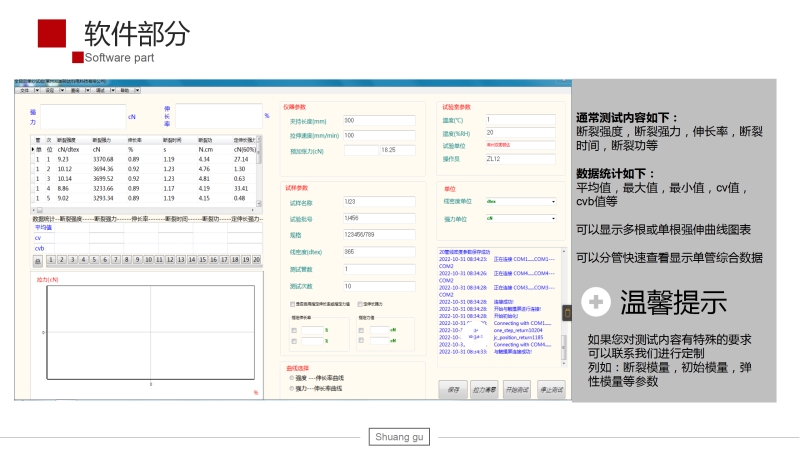
Task: Click the small dark side tab at window edge
Action: click(x=568, y=313)
